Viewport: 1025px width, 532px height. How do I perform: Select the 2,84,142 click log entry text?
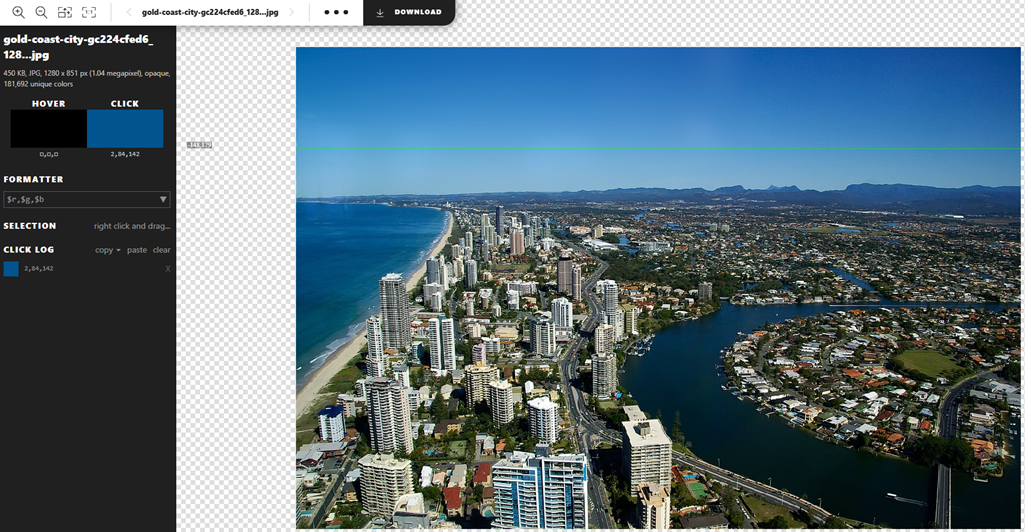(x=39, y=269)
